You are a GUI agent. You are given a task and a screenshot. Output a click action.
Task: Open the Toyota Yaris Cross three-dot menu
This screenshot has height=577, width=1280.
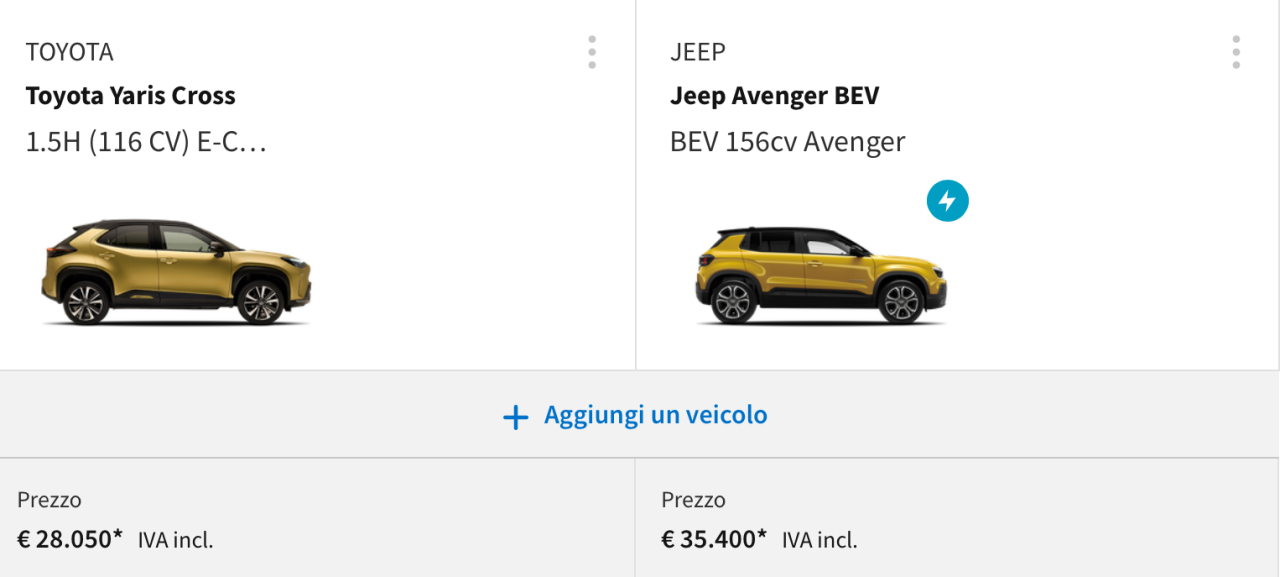point(592,52)
